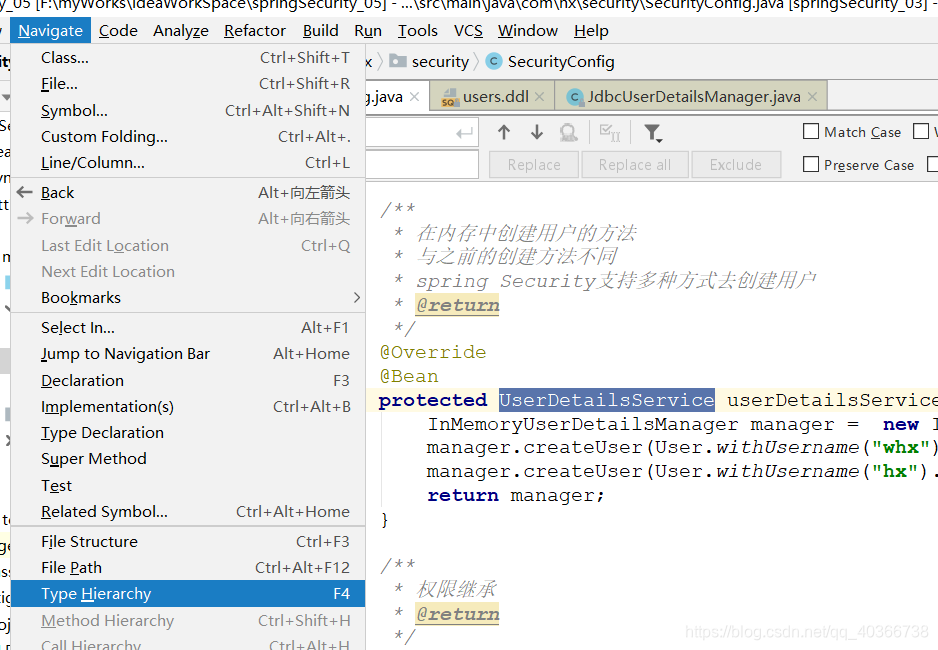Go to next occurrence down arrow
This screenshot has height=650, width=938.
click(537, 132)
